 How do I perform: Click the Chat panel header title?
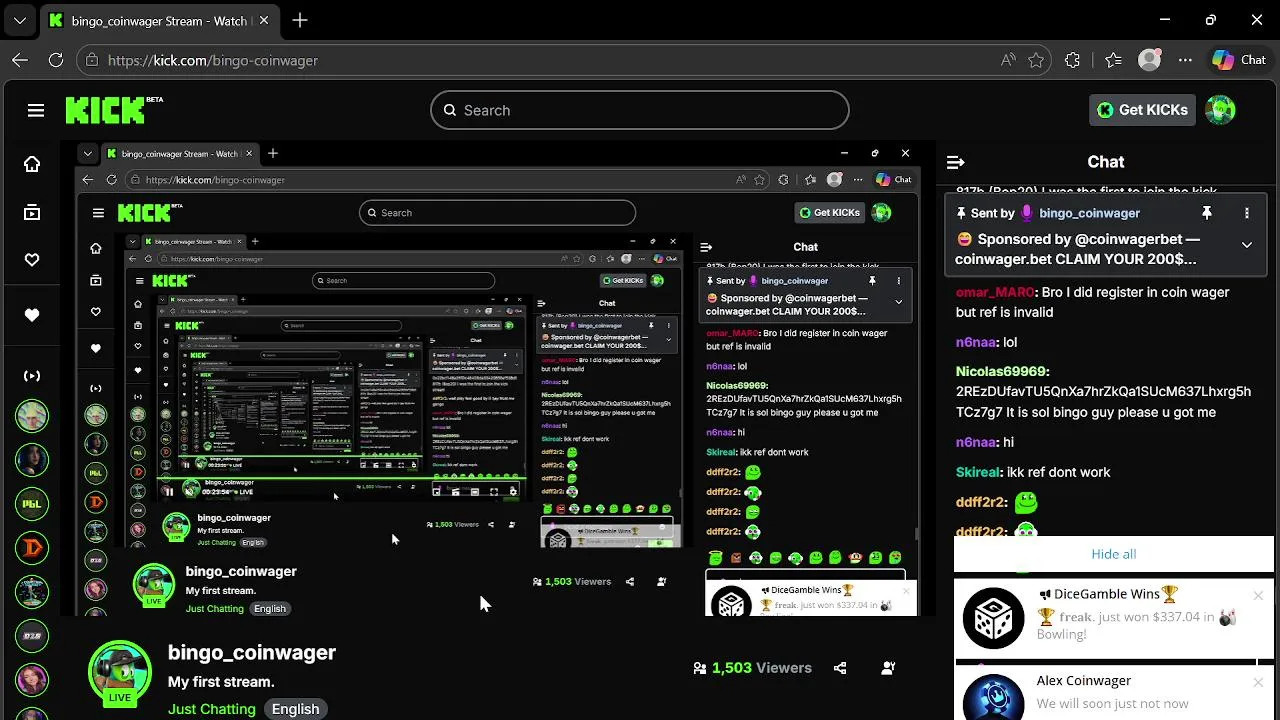click(x=1105, y=162)
